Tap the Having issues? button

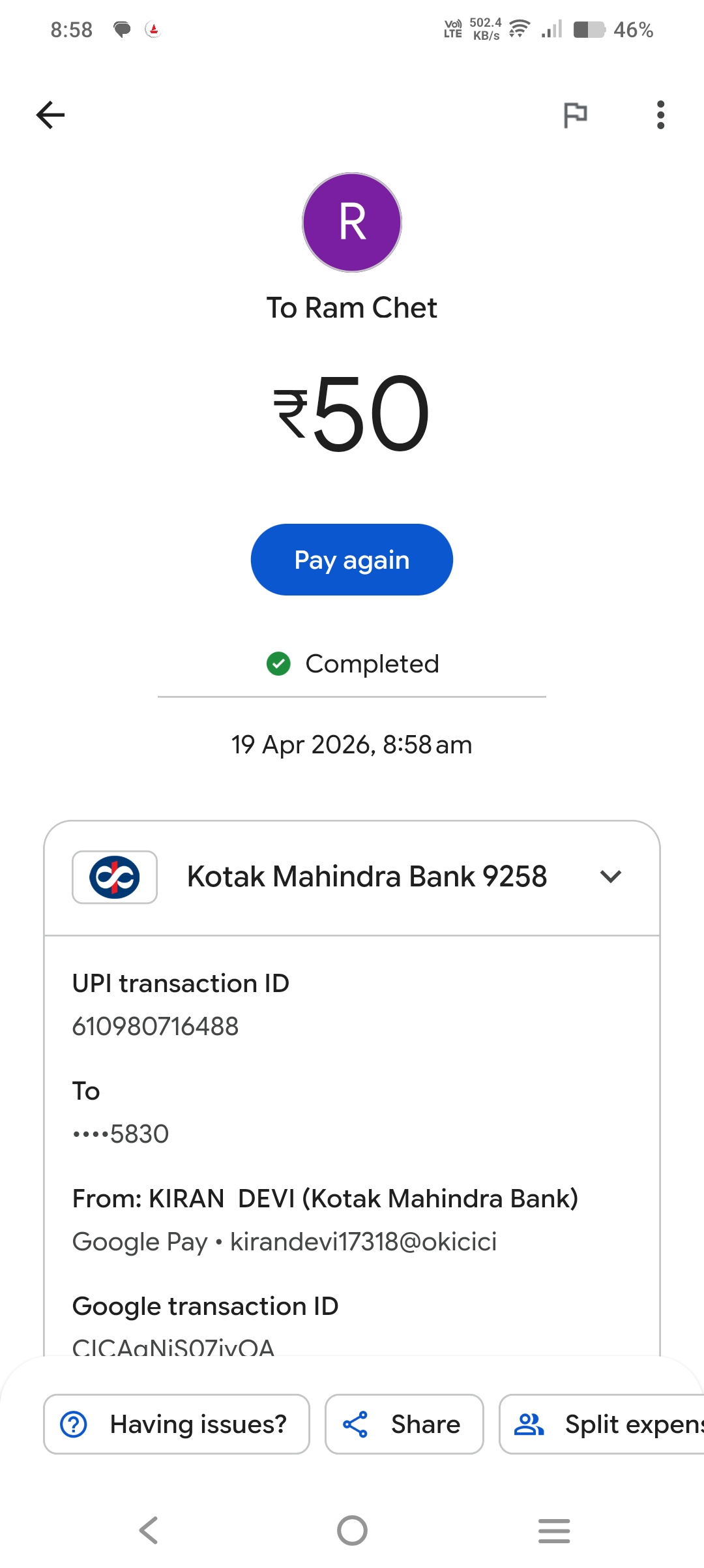click(x=177, y=1425)
